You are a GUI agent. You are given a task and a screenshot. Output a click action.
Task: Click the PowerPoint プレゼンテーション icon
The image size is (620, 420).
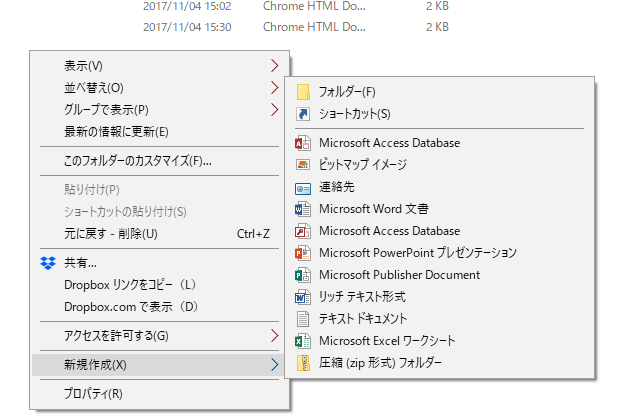pos(303,253)
